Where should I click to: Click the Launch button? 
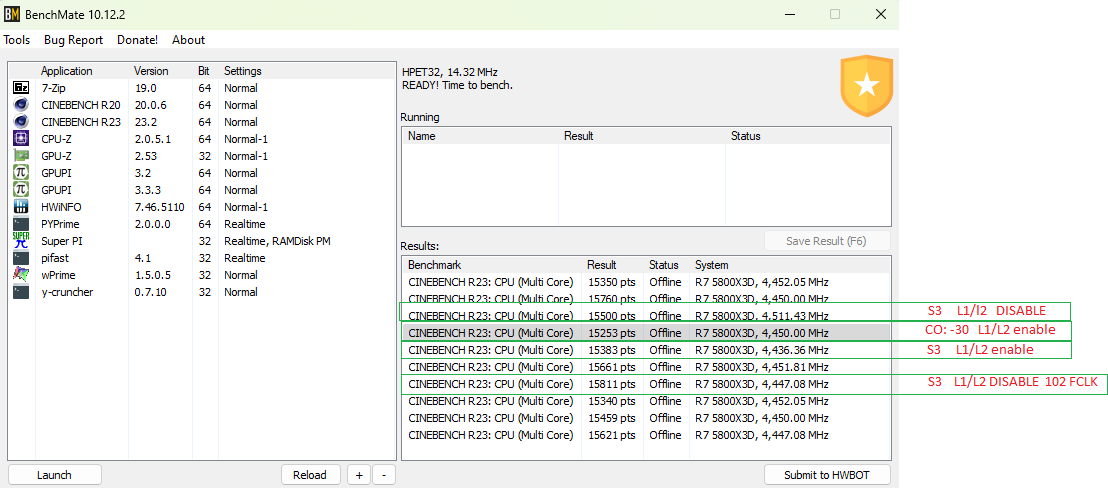[x=54, y=475]
